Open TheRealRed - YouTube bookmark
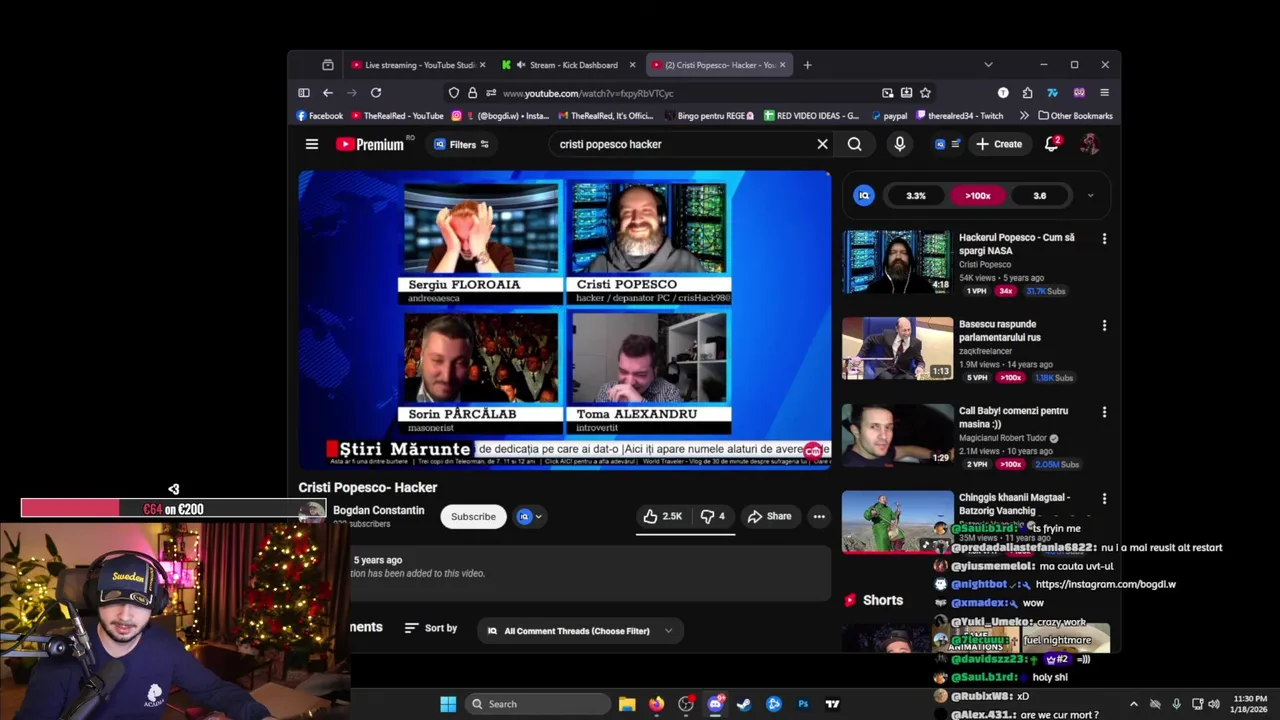The height and width of the screenshot is (720, 1280). click(x=397, y=116)
